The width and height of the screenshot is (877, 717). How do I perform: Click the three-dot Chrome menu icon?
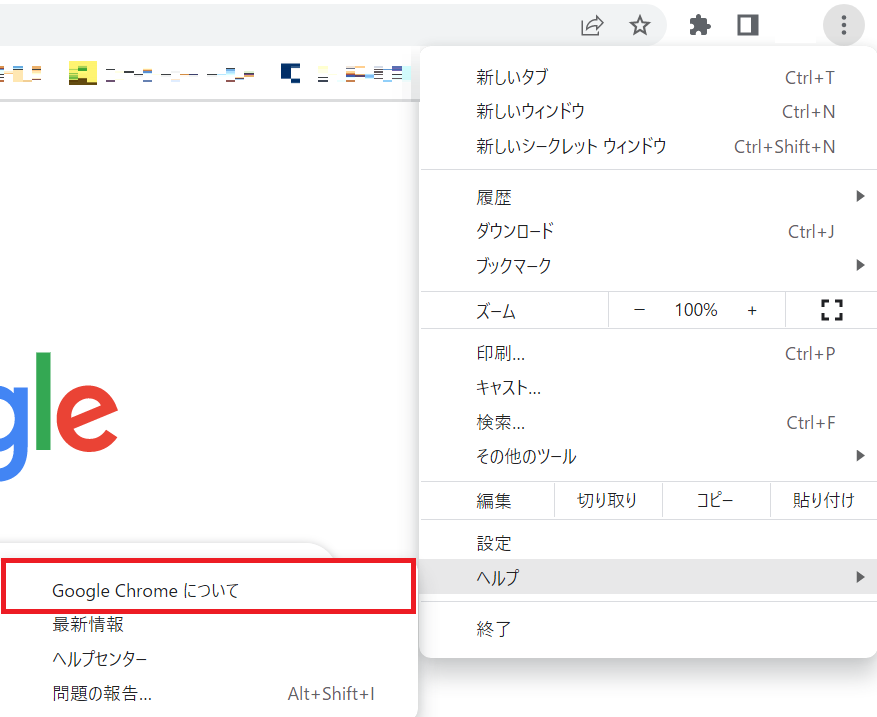point(843,25)
